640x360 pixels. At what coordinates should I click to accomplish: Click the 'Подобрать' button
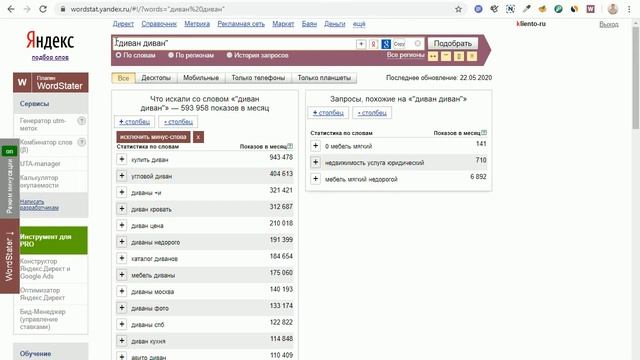coord(452,43)
